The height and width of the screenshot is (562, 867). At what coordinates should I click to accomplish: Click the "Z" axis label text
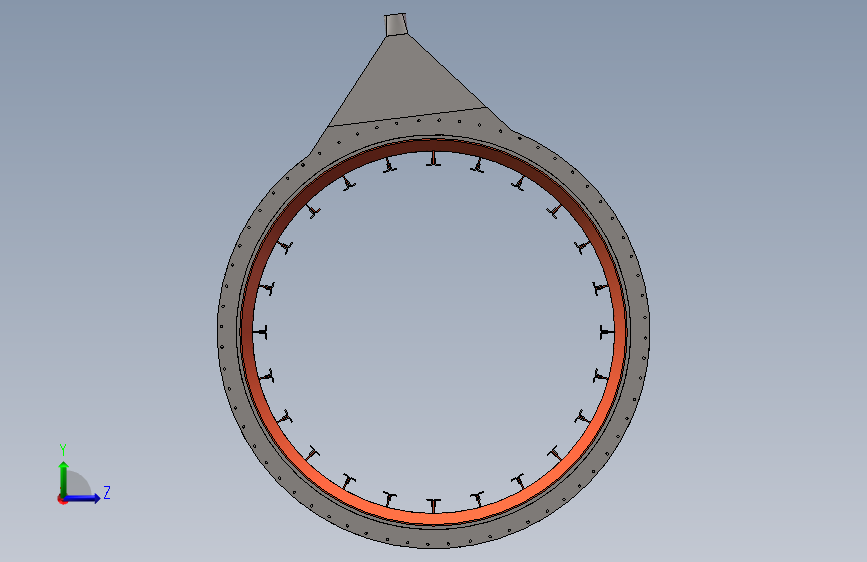(107, 492)
